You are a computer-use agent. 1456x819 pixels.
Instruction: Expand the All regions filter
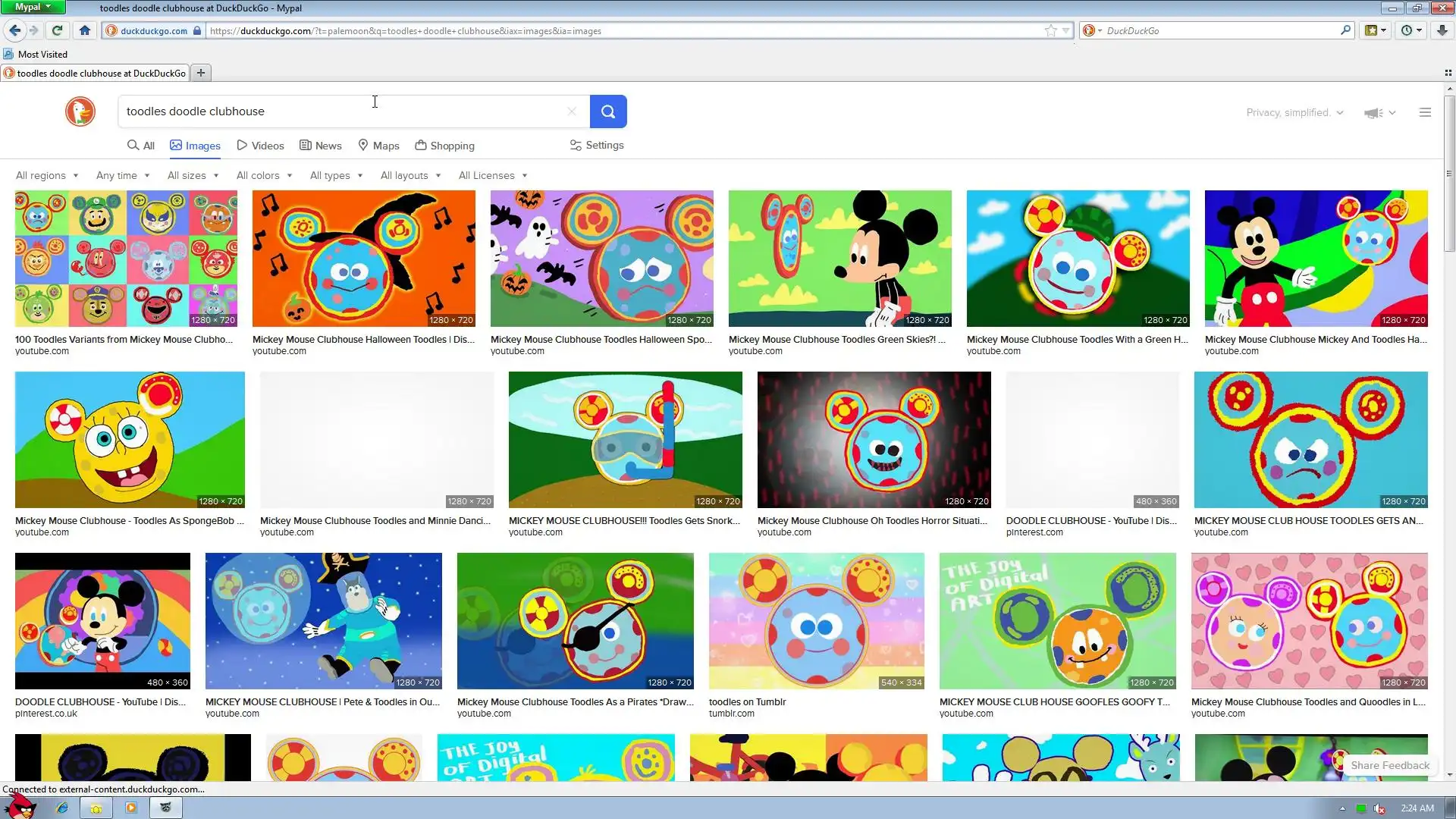point(47,175)
